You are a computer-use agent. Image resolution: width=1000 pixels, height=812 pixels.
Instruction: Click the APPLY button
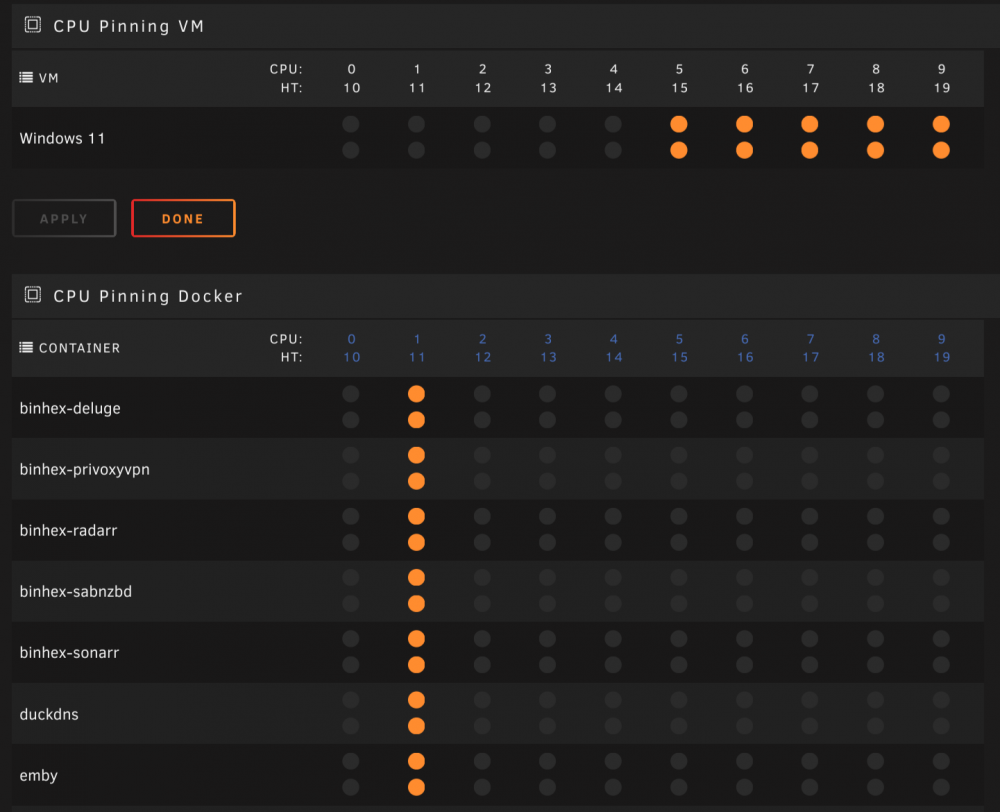click(64, 218)
